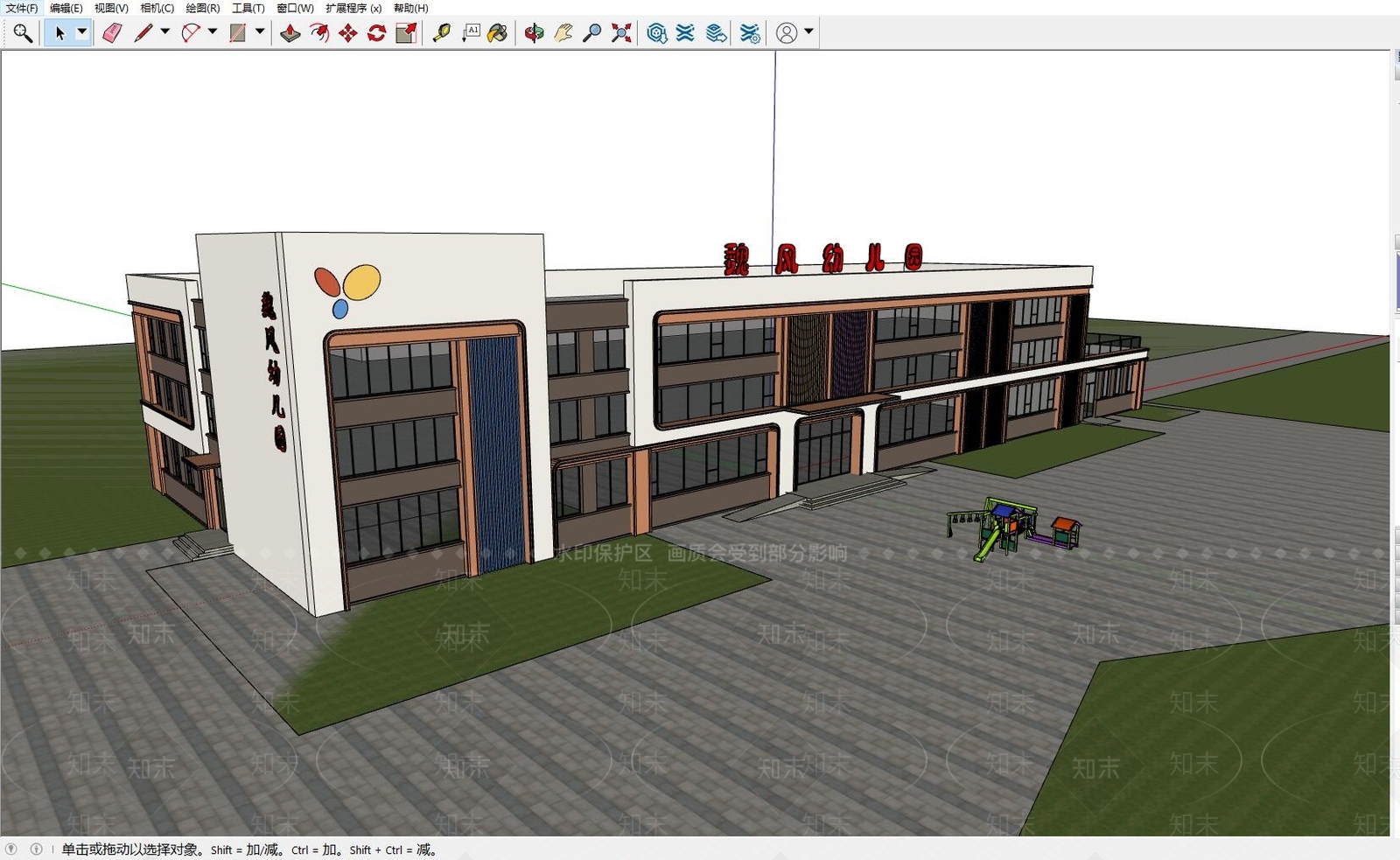Expand the Select tool dropdown arrow

82,32
